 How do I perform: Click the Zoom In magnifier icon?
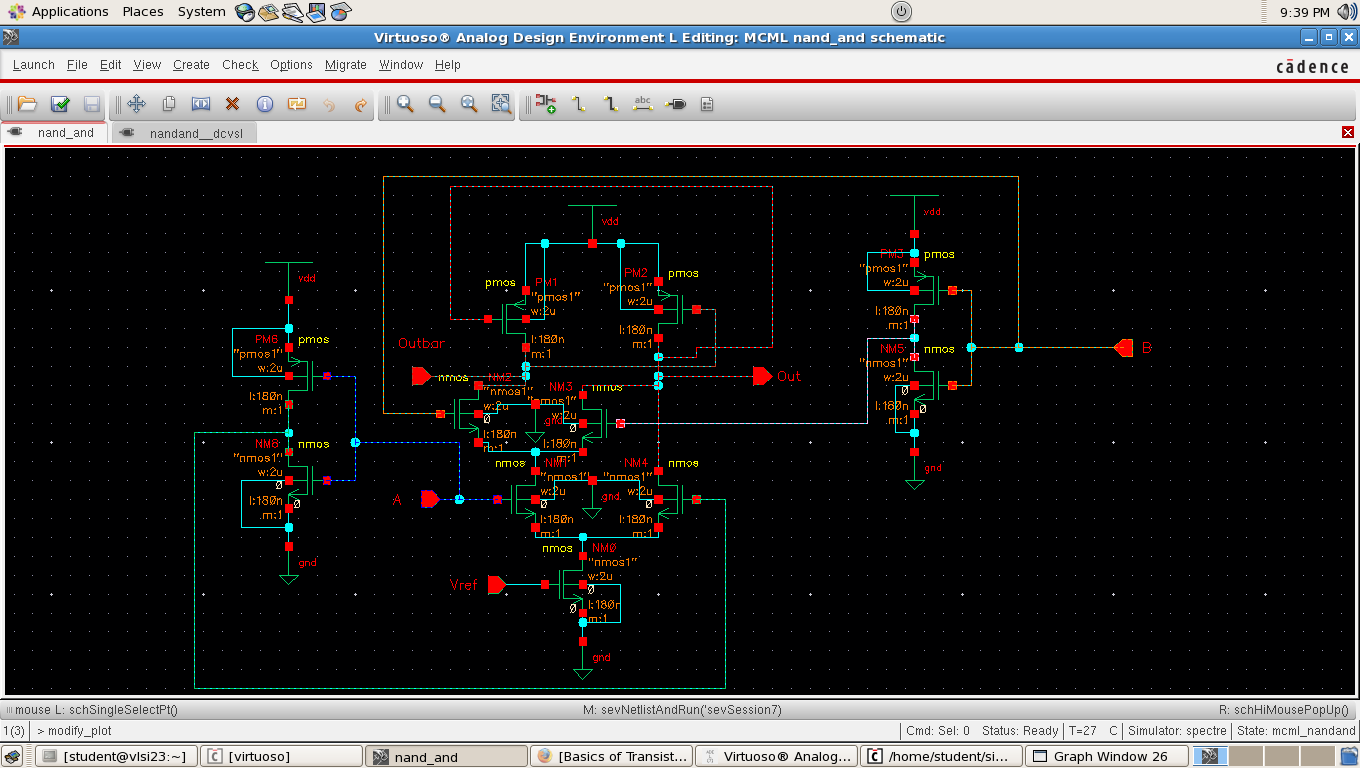(405, 104)
